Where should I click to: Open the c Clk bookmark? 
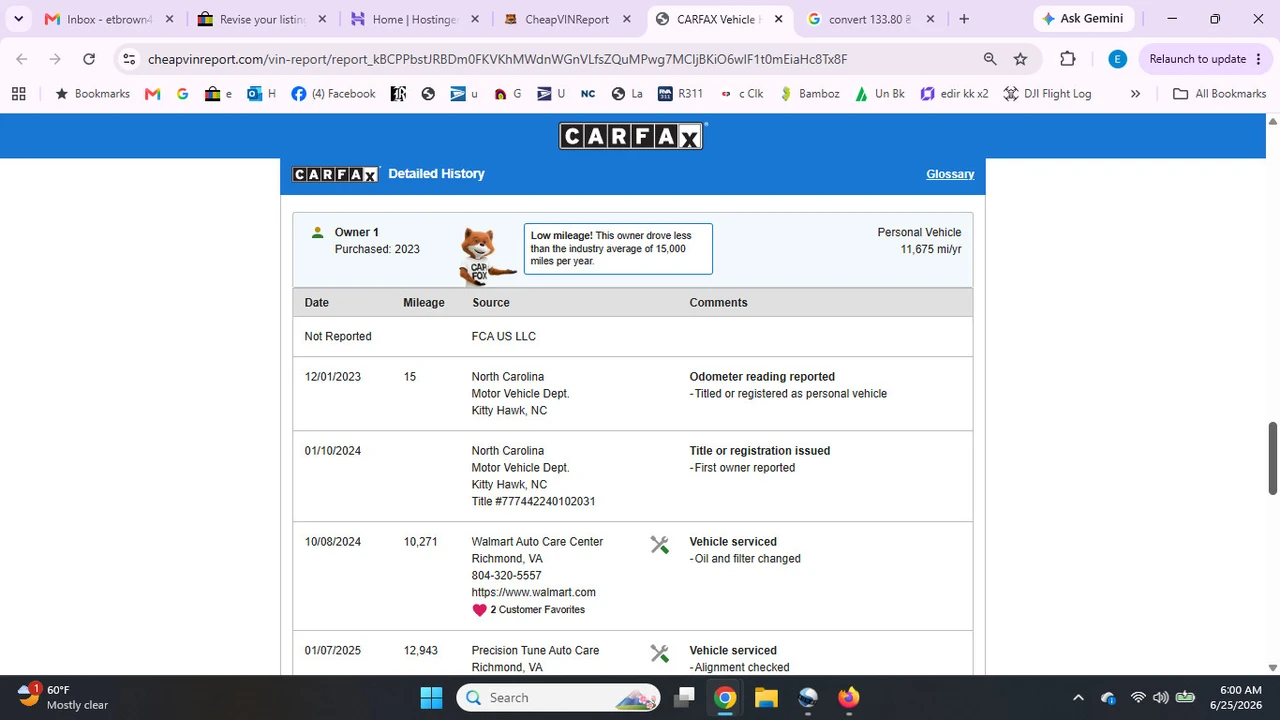(740, 94)
